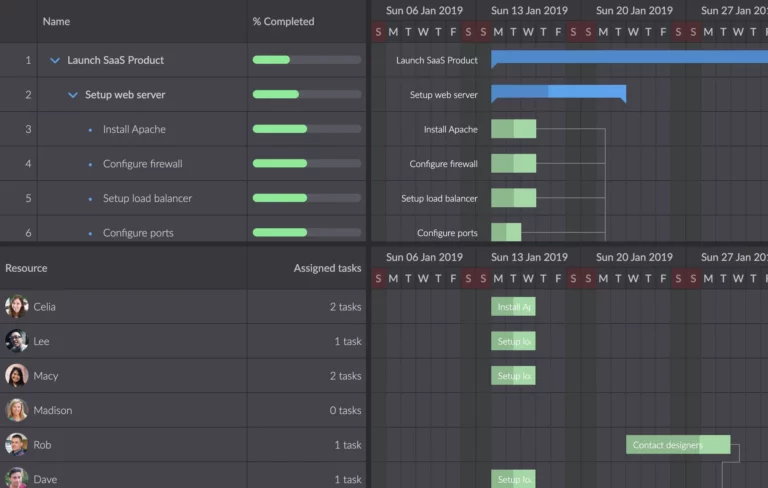Image resolution: width=768 pixels, height=488 pixels.
Task: Click the % Completed column header
Action: tap(284, 22)
